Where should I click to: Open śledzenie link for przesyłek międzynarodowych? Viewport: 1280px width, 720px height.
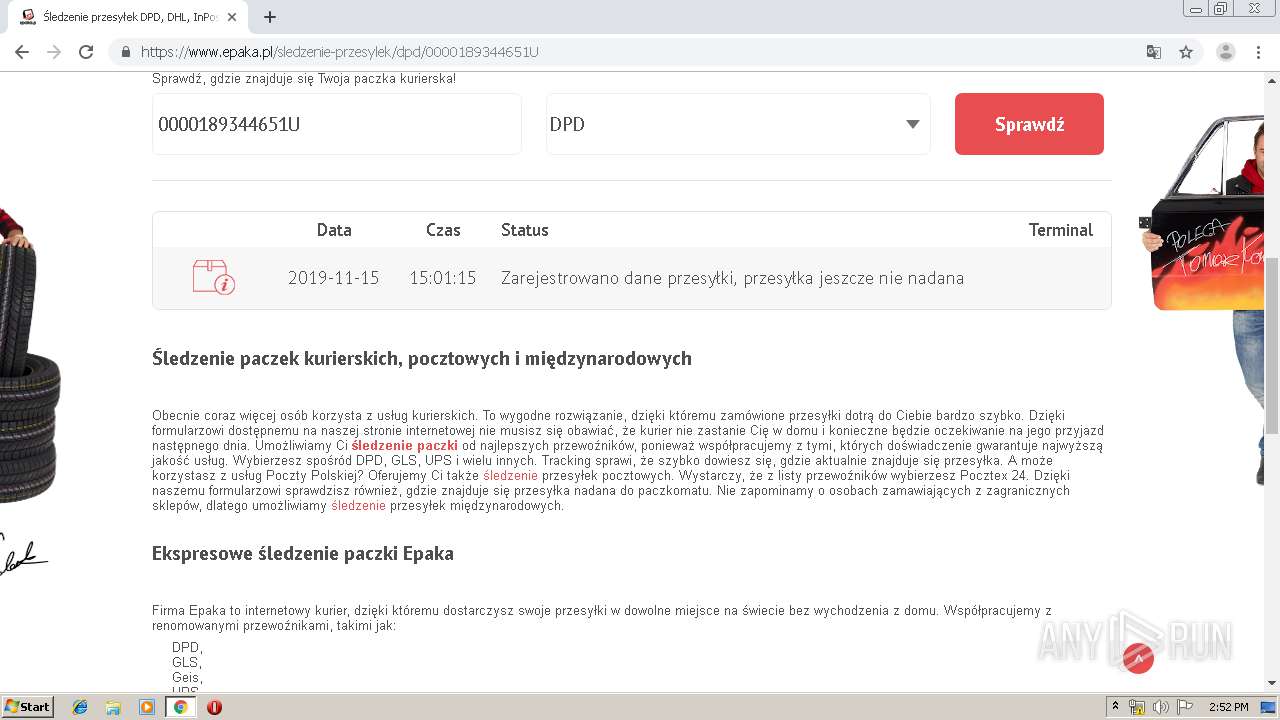click(x=358, y=505)
